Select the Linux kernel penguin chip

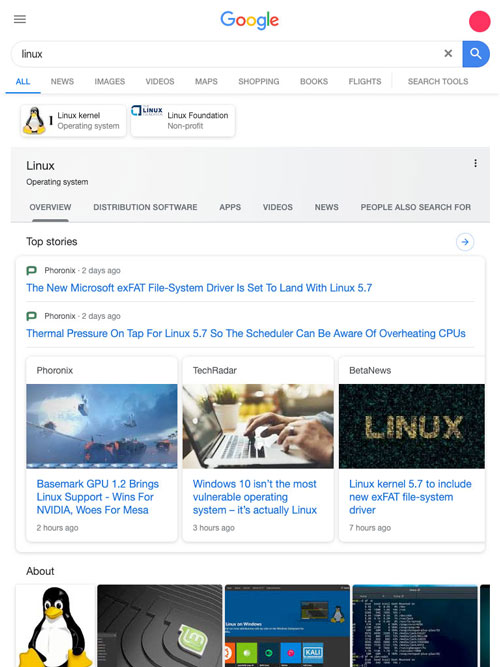73,121
